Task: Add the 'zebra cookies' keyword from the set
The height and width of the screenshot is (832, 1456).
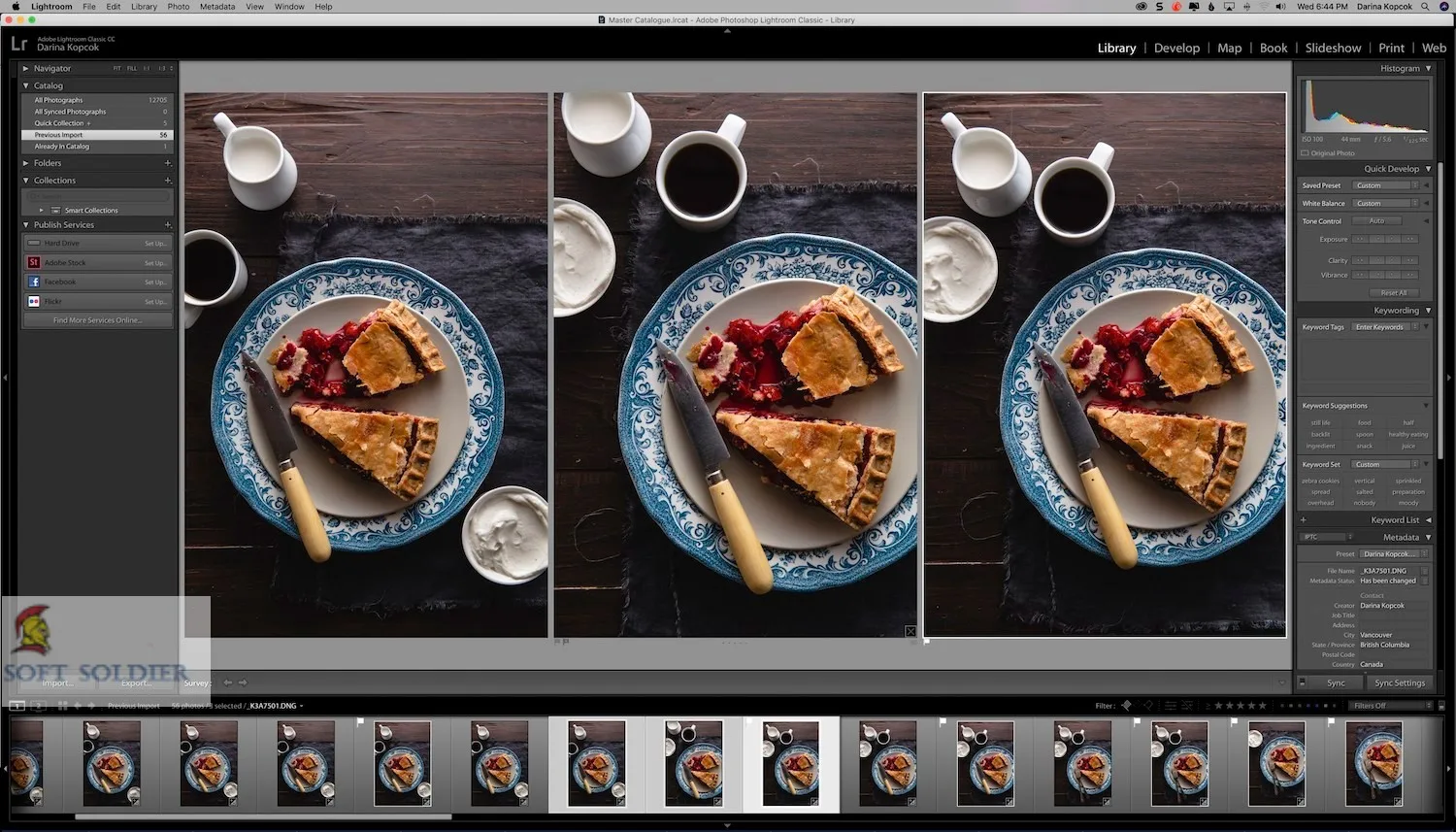Action: tap(1321, 481)
